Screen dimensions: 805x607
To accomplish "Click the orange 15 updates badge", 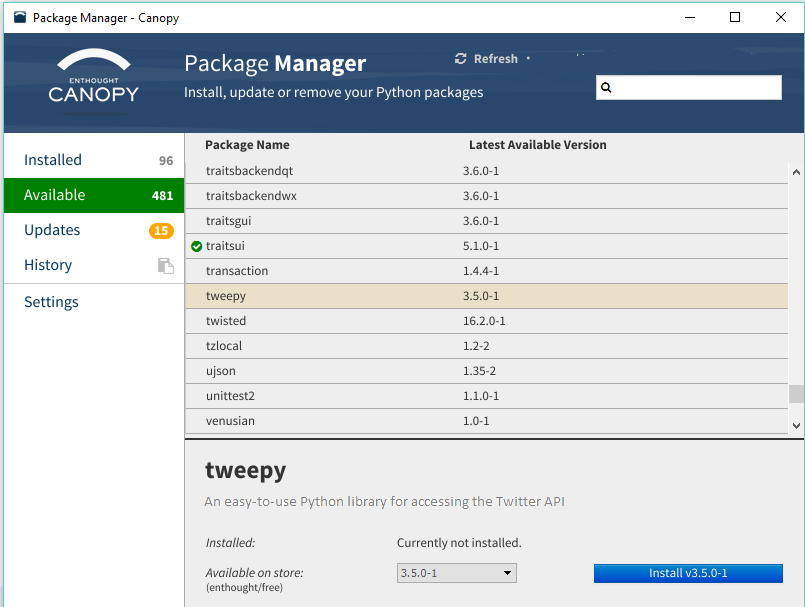I will 161,231.
